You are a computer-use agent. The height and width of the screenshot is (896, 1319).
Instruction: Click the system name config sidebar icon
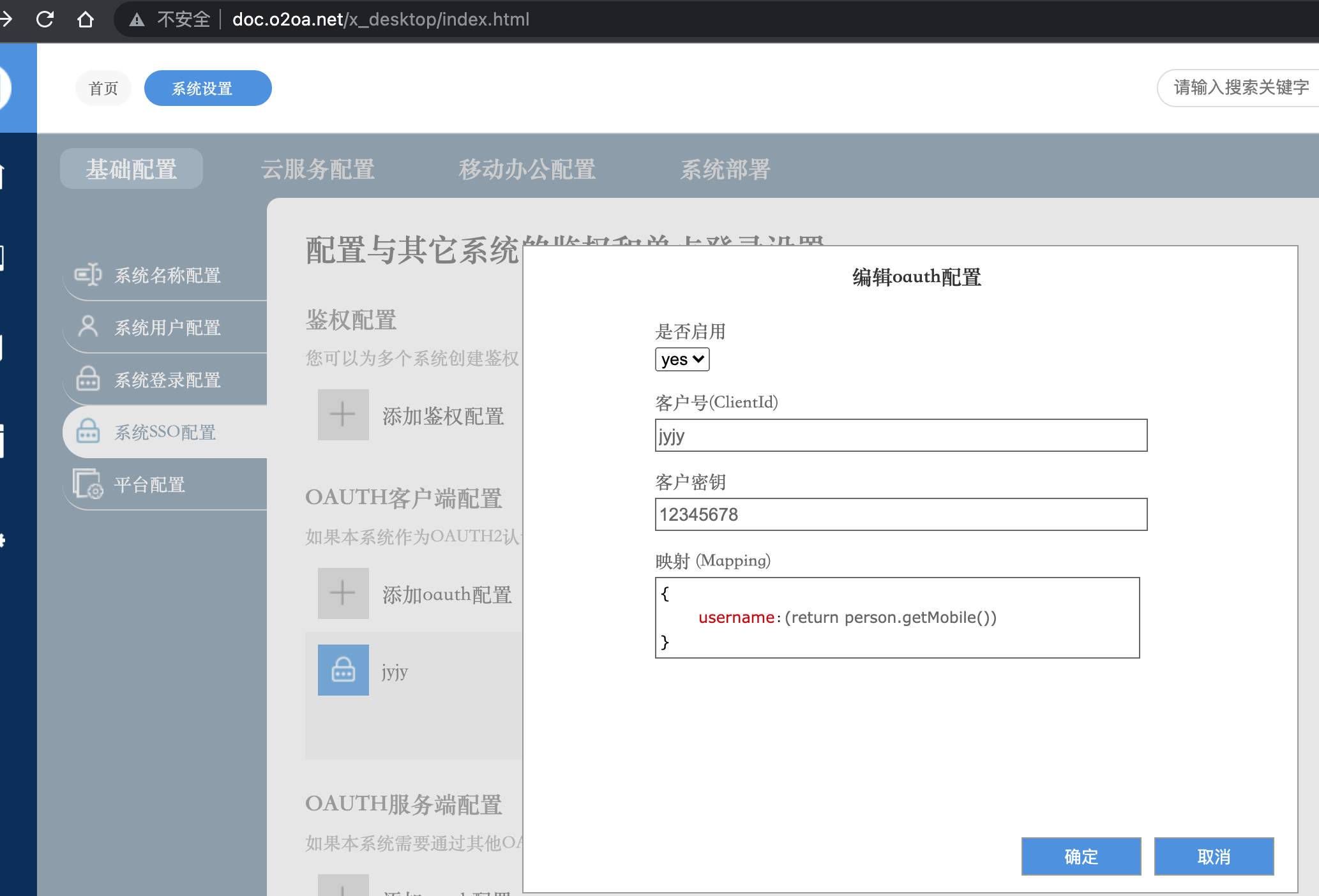click(88, 274)
